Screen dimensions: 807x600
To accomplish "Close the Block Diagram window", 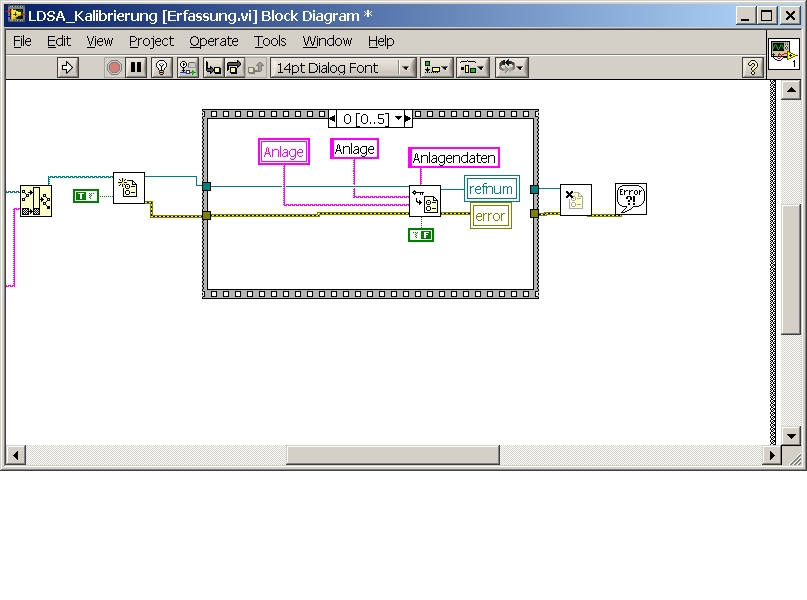I will click(790, 15).
